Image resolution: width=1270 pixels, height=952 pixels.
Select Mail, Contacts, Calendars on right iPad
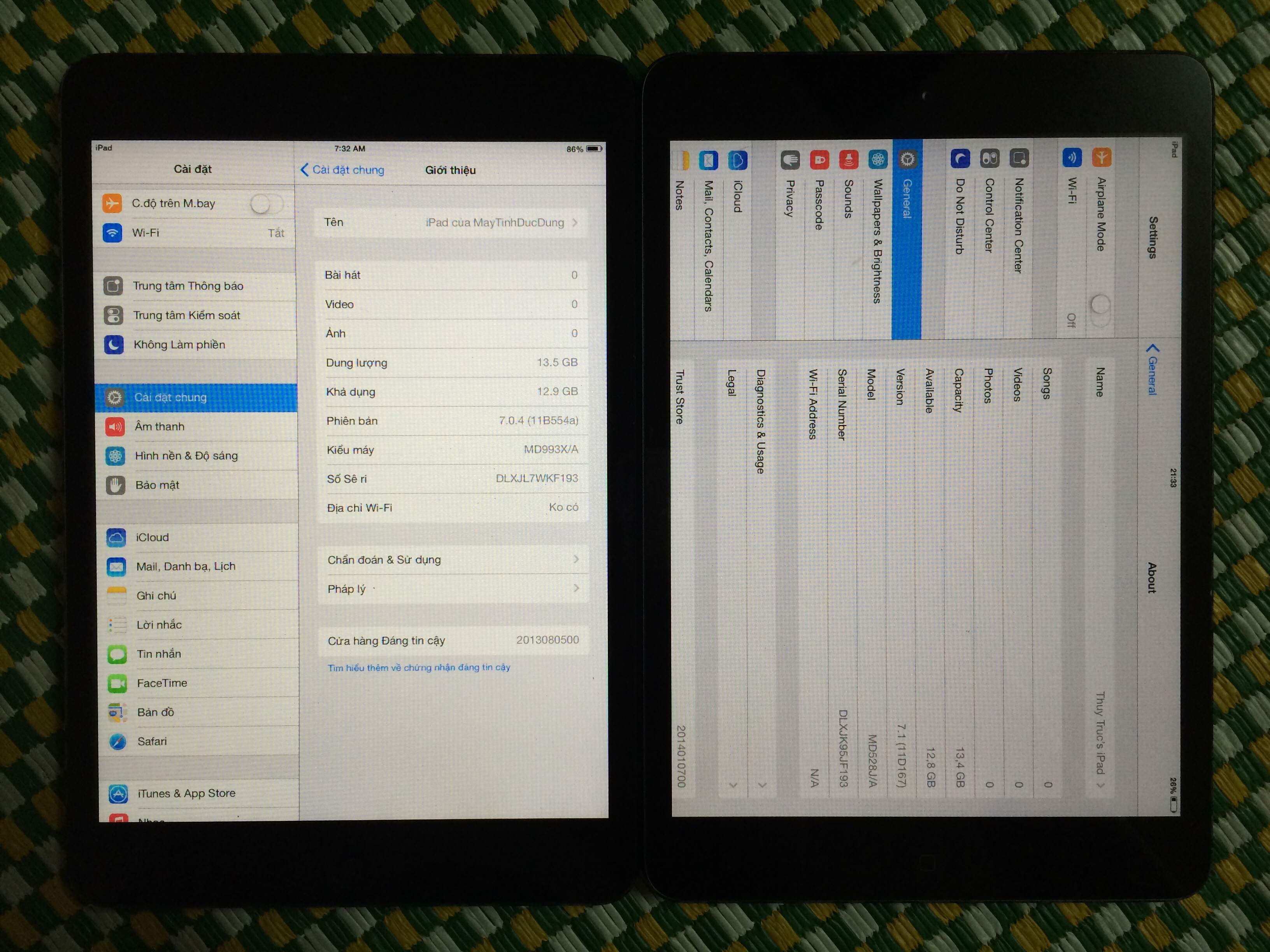pyautogui.click(x=709, y=240)
